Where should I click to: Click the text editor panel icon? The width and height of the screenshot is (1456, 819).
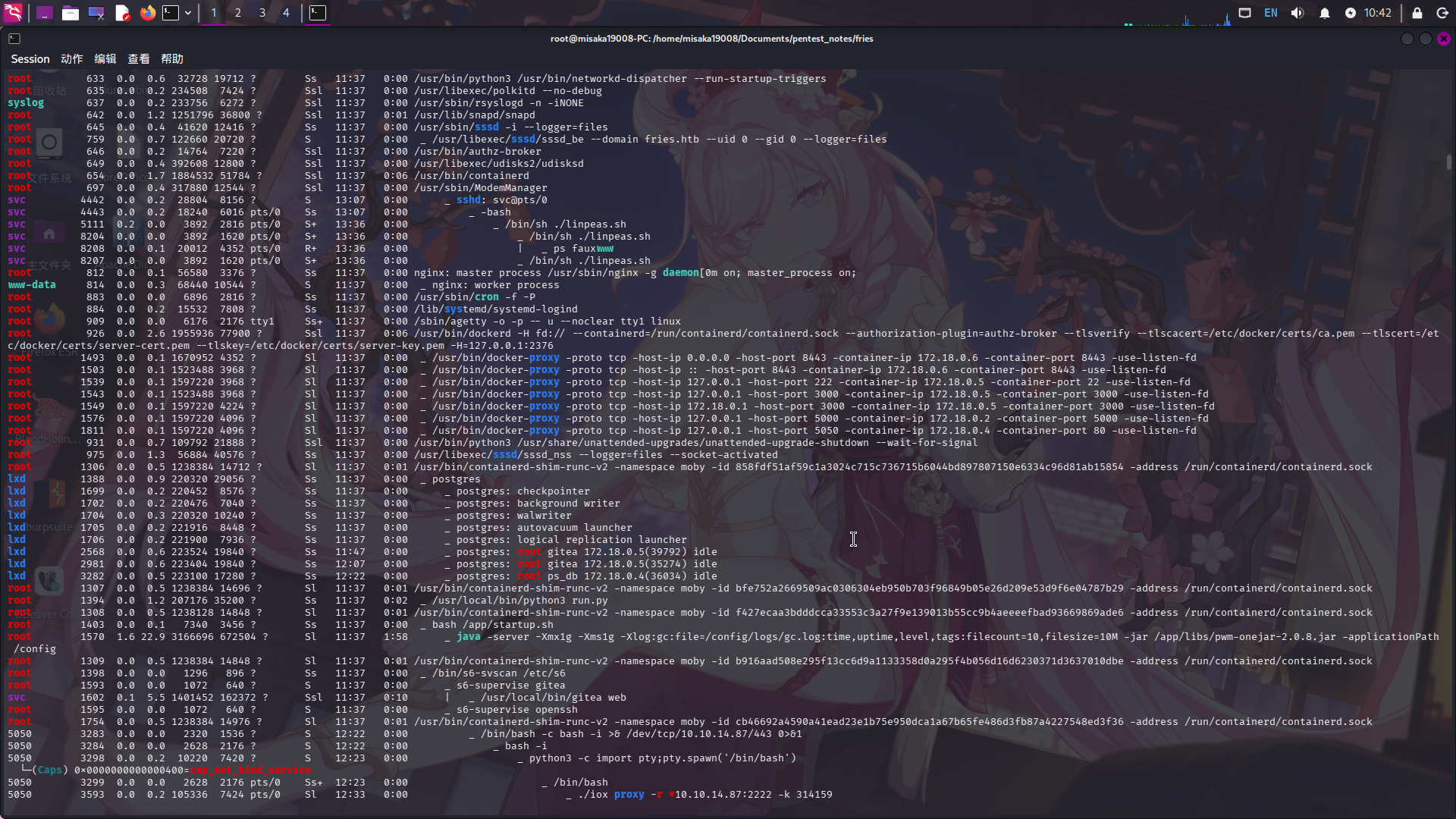coord(122,12)
